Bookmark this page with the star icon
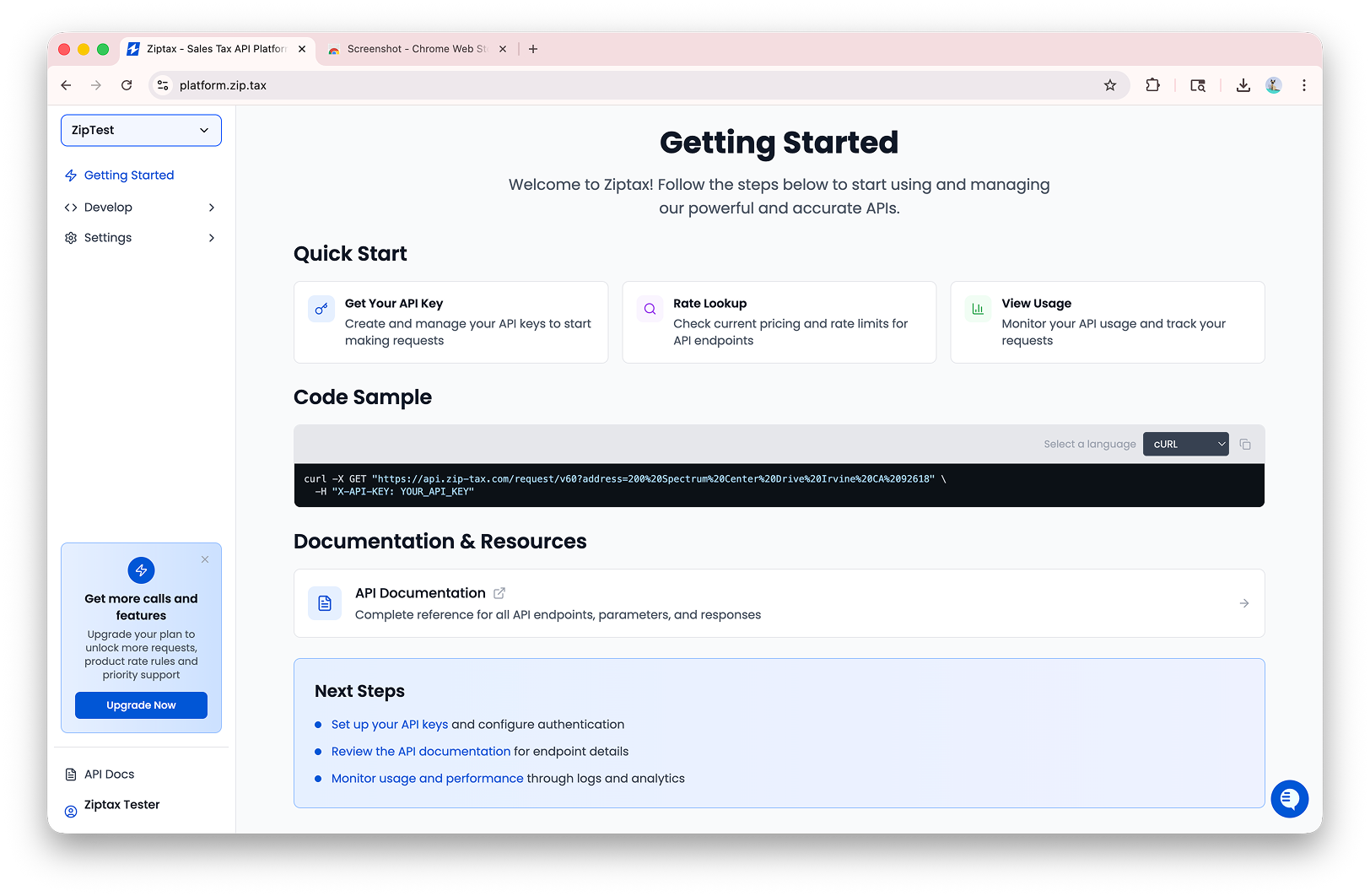The image size is (1370, 896). (x=1110, y=85)
